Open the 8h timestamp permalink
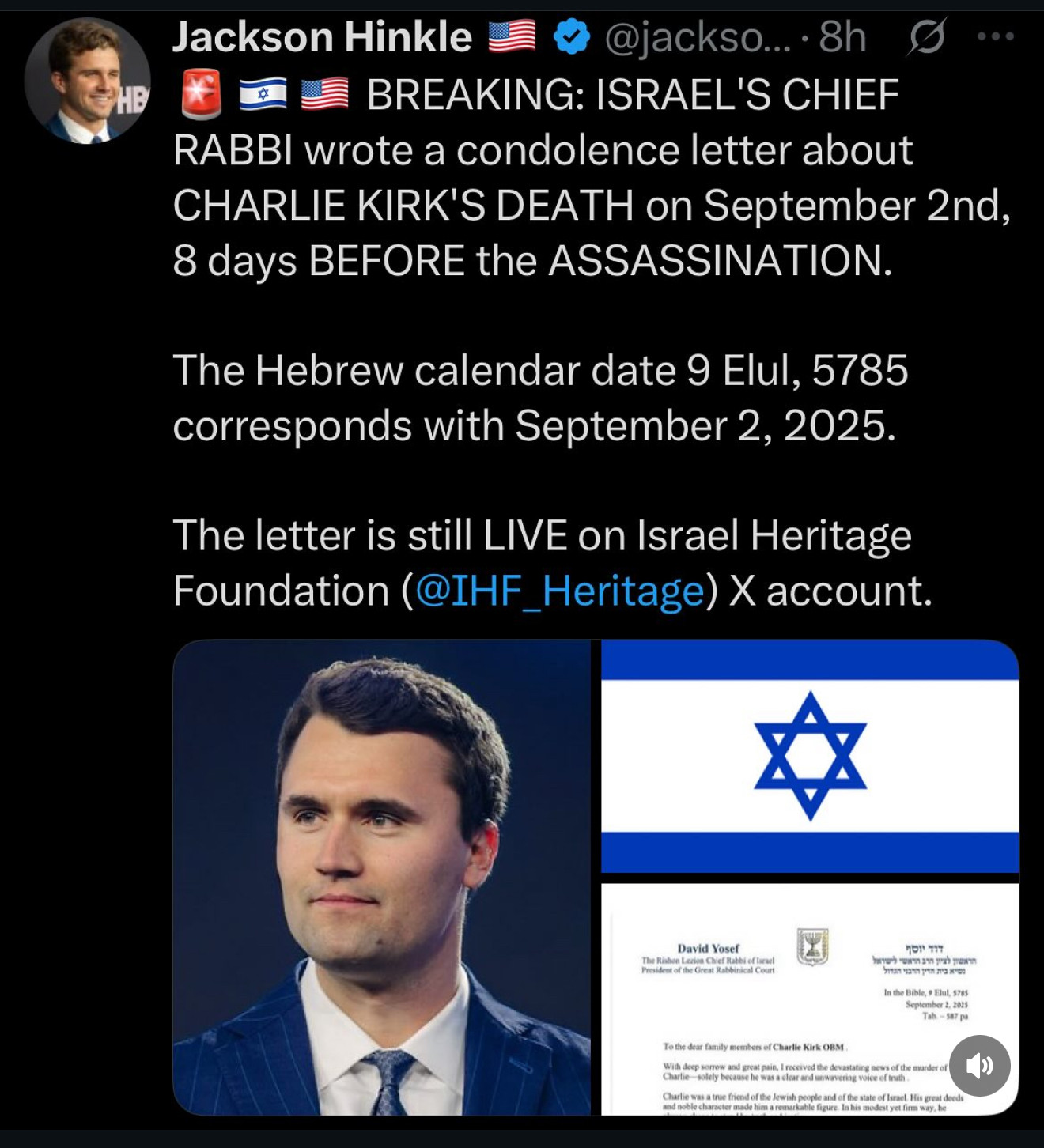Screen dimensions: 1044x1148 coord(843,37)
